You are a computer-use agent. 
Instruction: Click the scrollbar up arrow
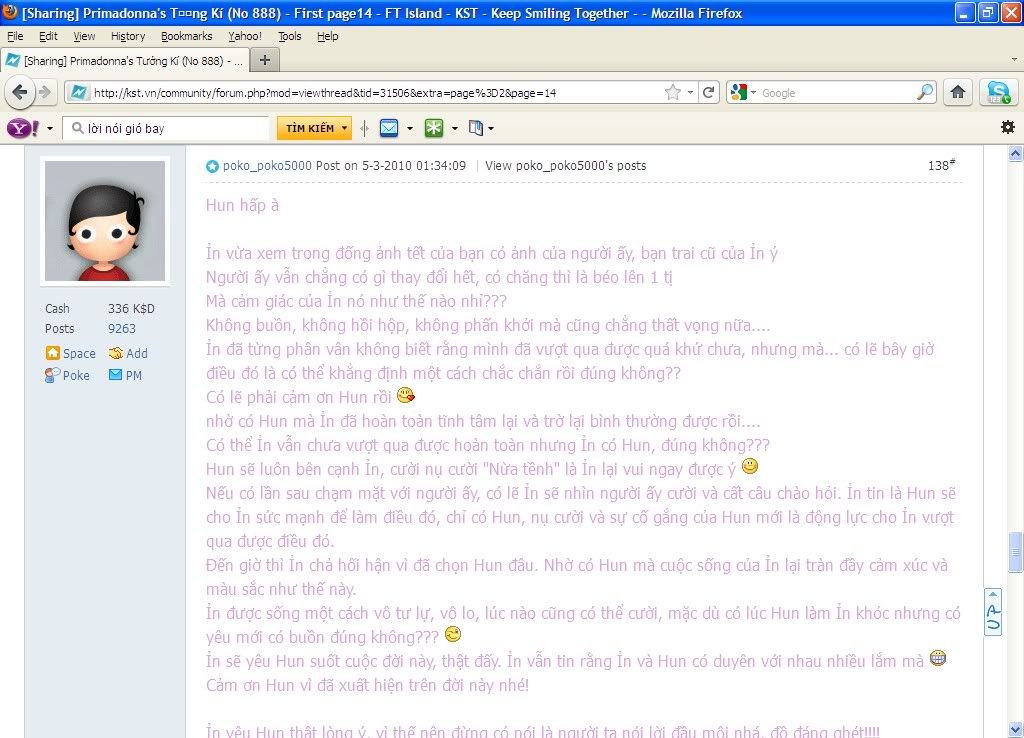[x=1015, y=154]
